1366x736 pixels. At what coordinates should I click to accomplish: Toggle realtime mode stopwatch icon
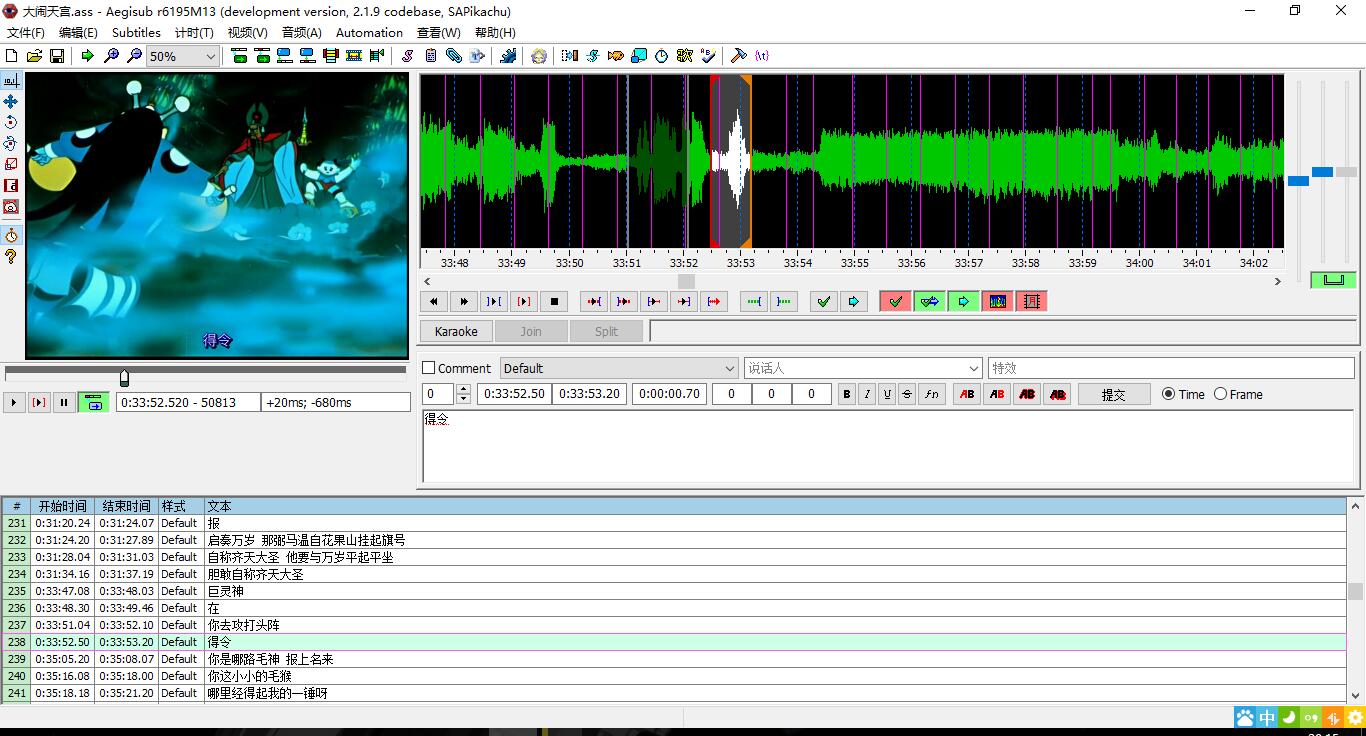(11, 235)
